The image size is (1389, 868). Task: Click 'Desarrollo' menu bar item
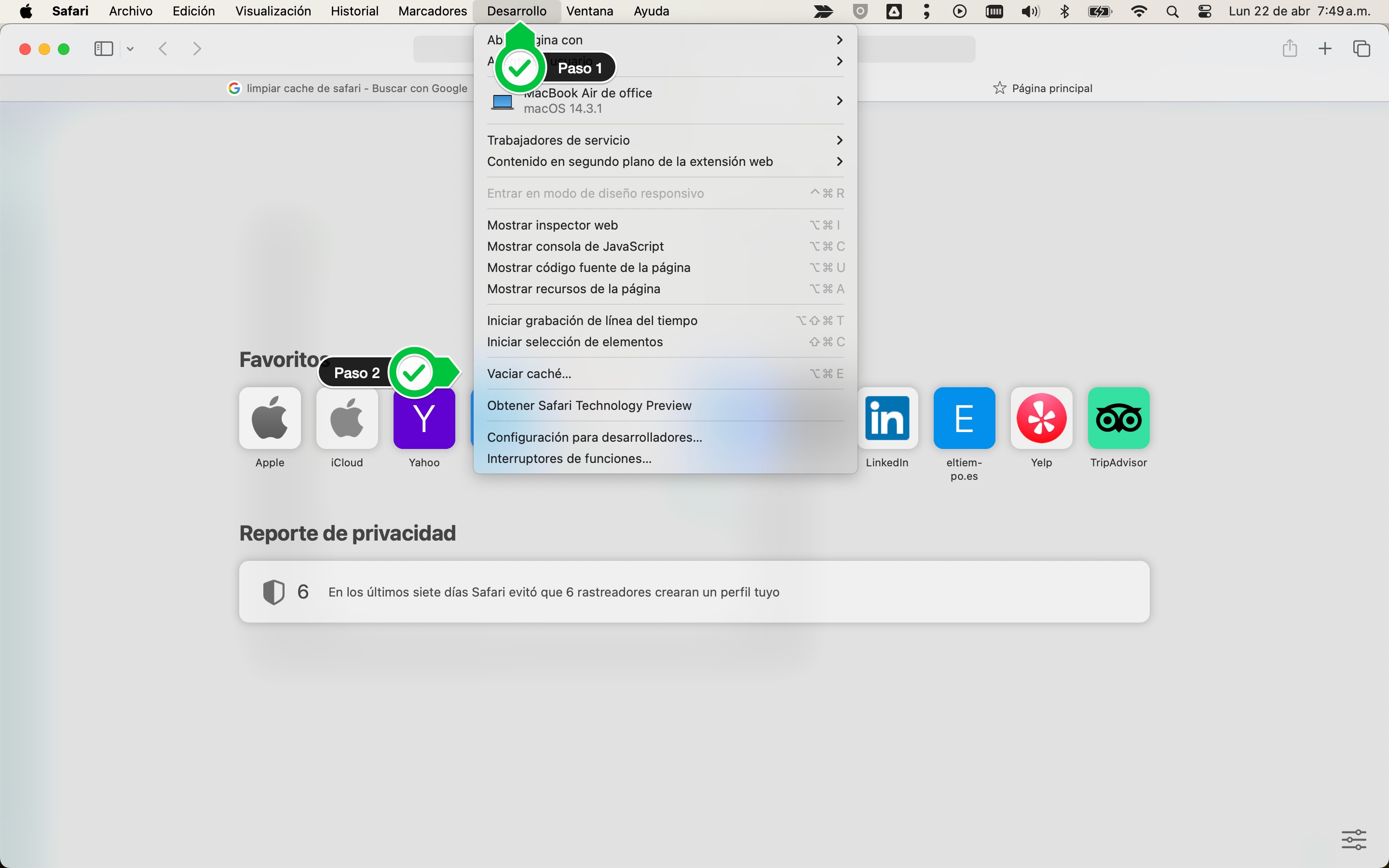[517, 11]
